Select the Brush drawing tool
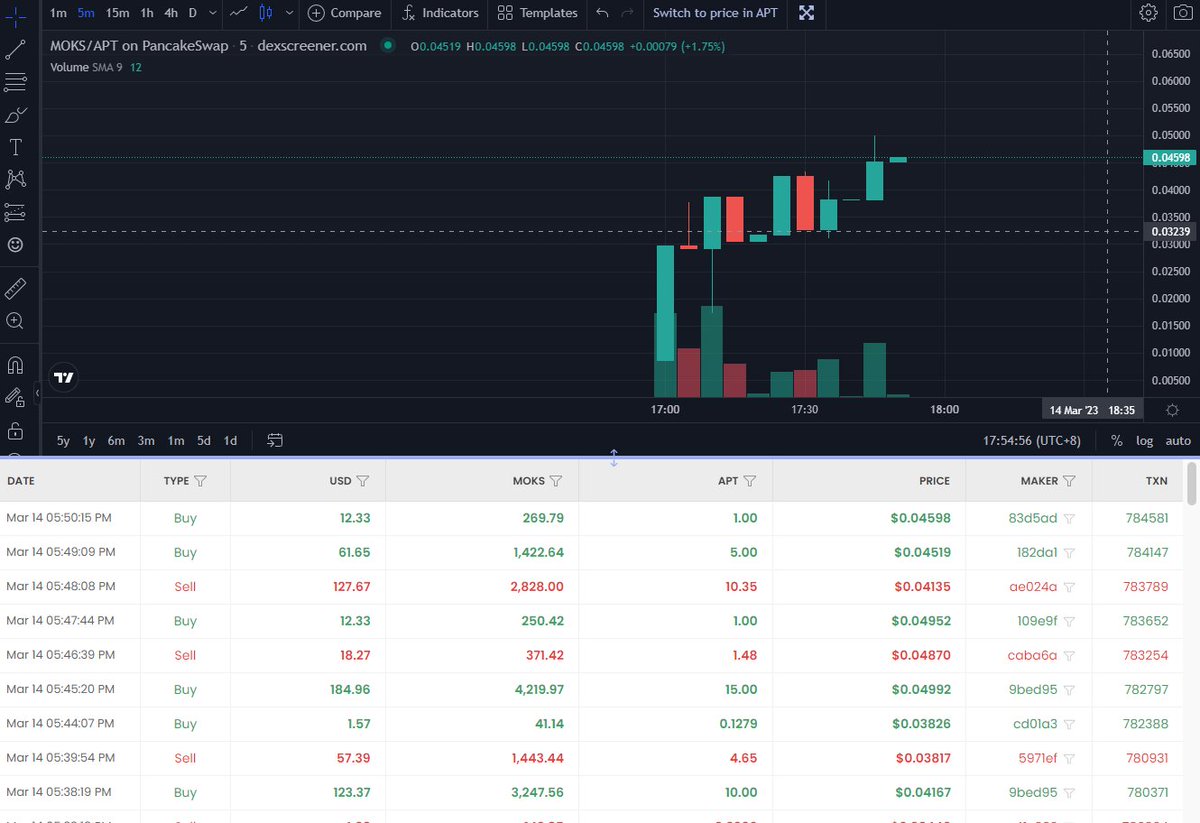 pyautogui.click(x=15, y=115)
